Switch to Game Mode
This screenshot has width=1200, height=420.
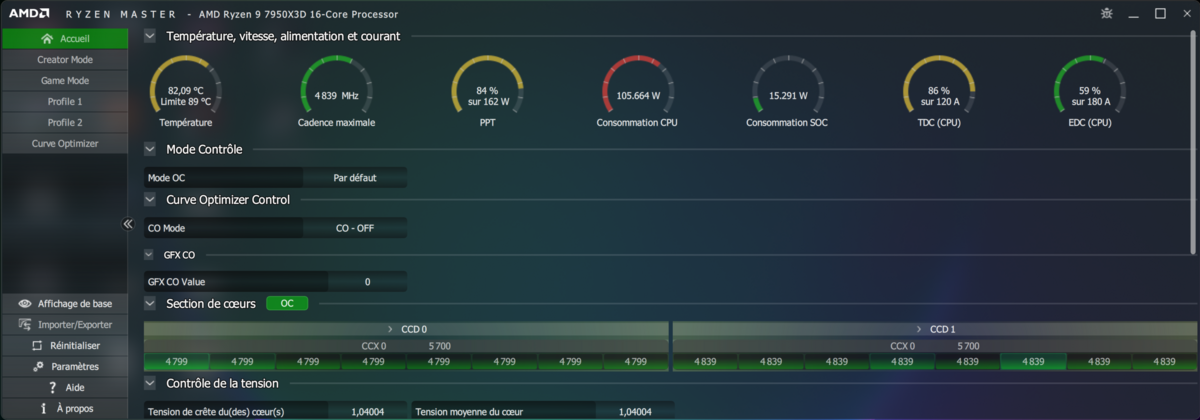tap(65, 81)
